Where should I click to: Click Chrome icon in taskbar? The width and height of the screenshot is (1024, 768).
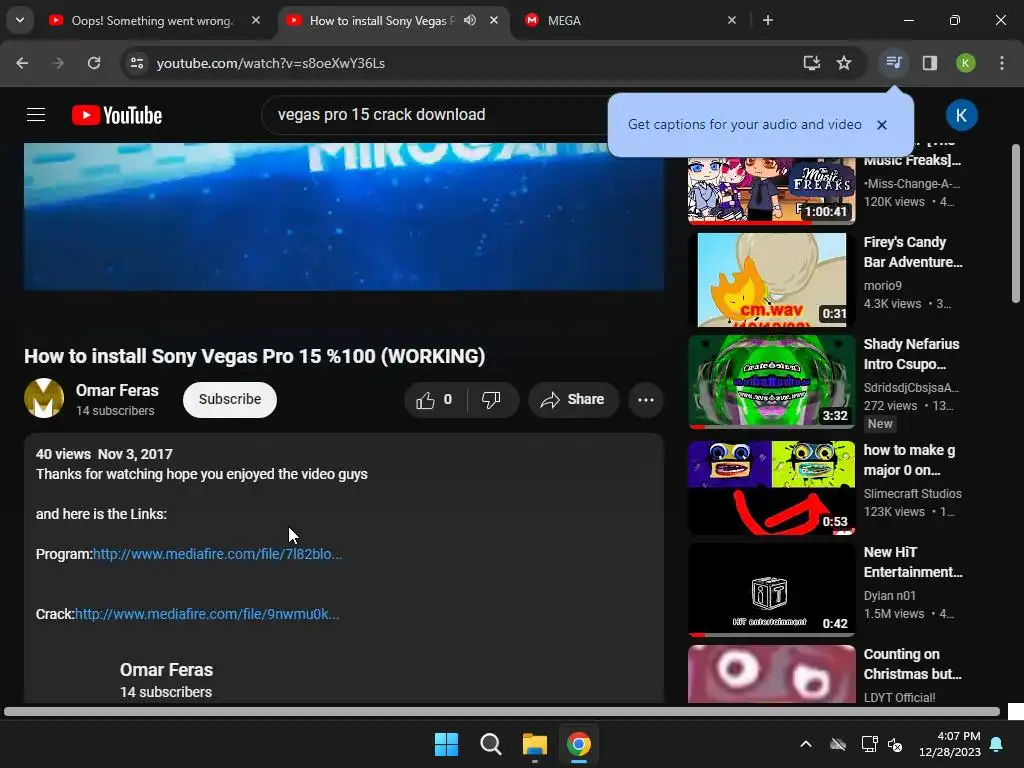point(578,744)
